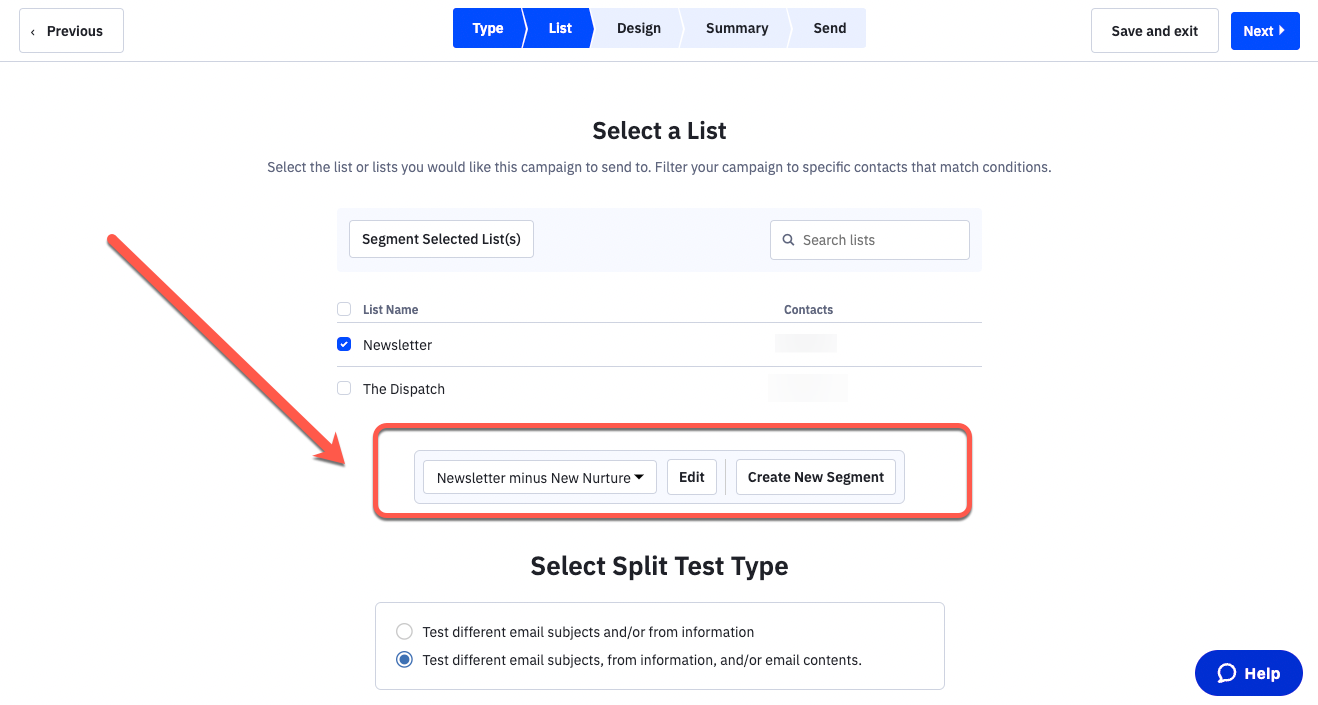Click the Segment Selected List(s) button
Viewport: 1318px width, 705px height.
441,240
